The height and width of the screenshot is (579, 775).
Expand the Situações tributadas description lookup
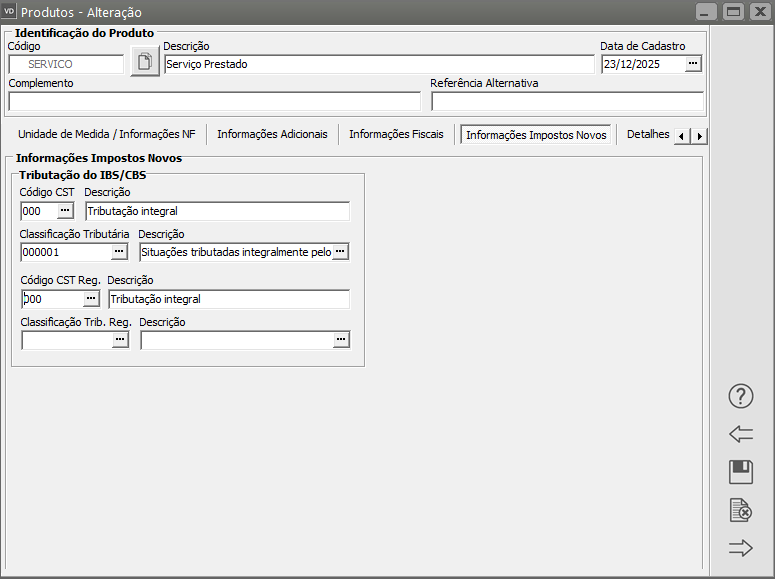click(340, 252)
